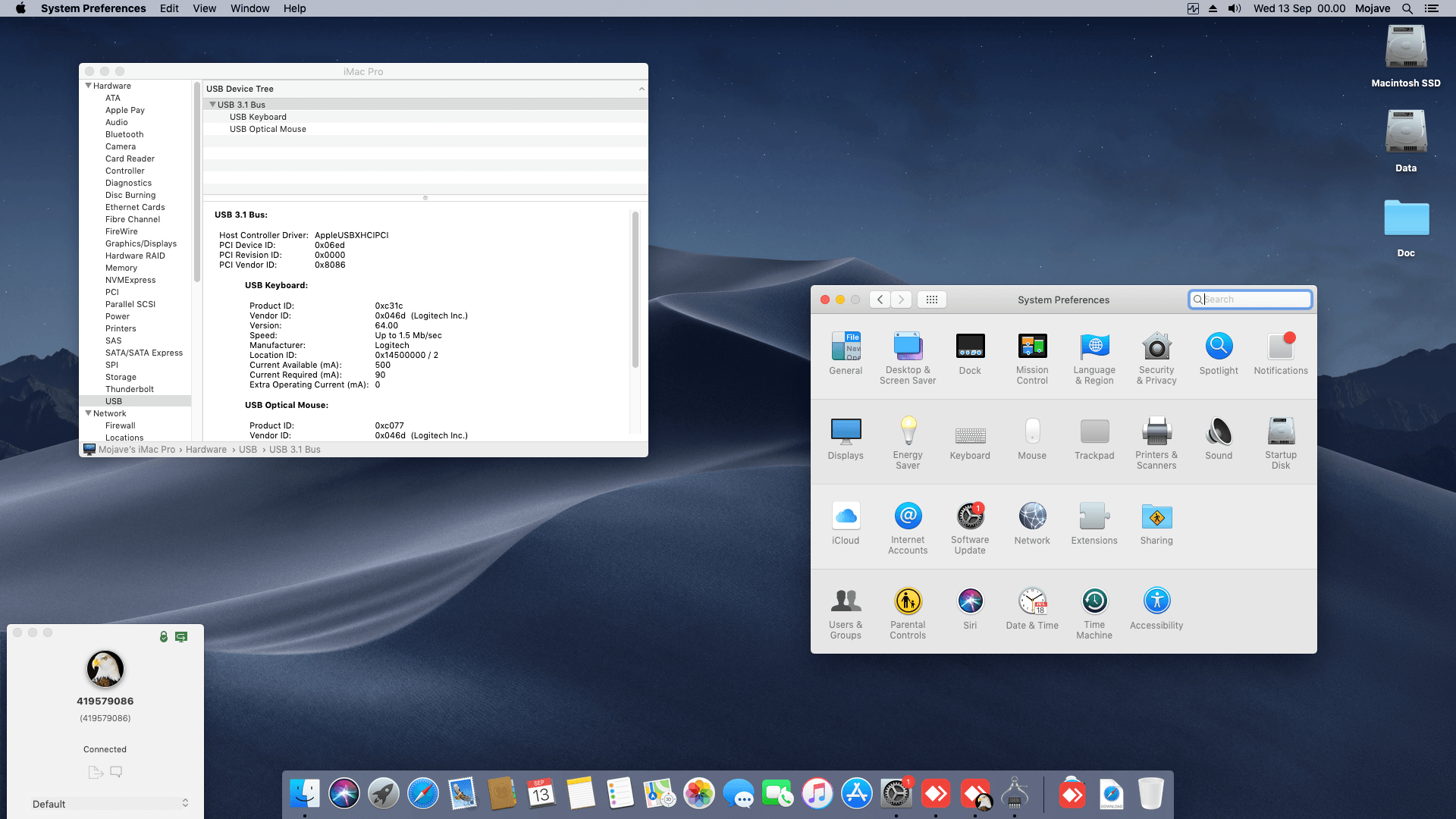Open Users & Groups preferences
The height and width of the screenshot is (819, 1456).
click(x=846, y=613)
